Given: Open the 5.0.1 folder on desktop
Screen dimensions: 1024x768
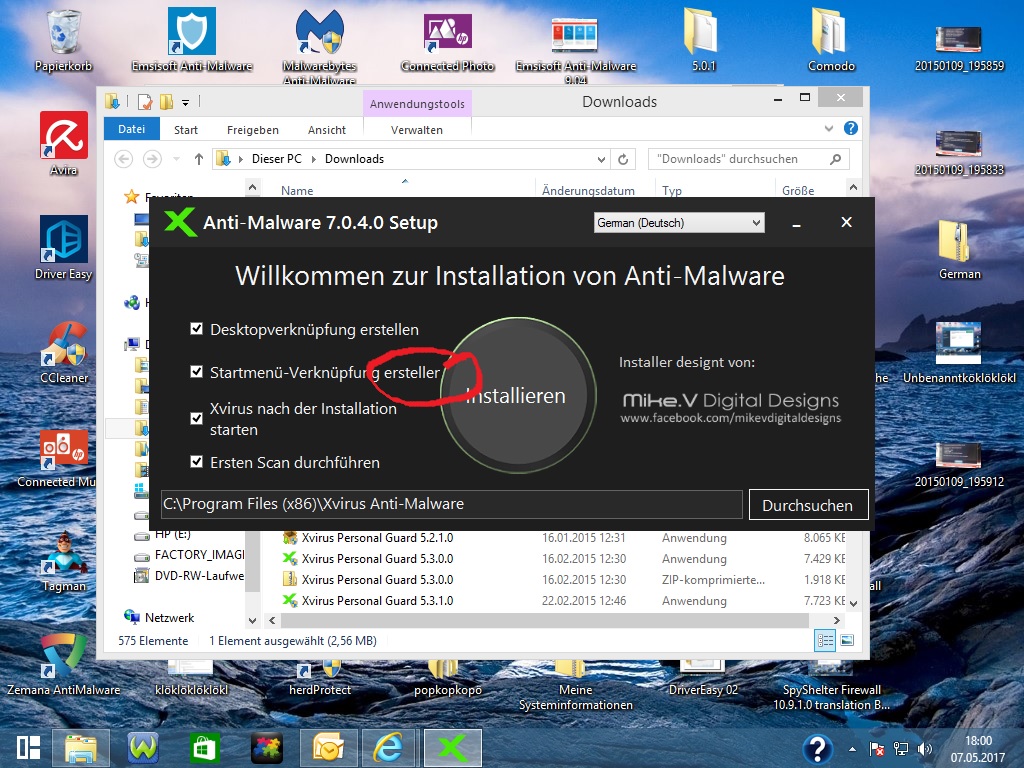Looking at the screenshot, I should (x=703, y=39).
